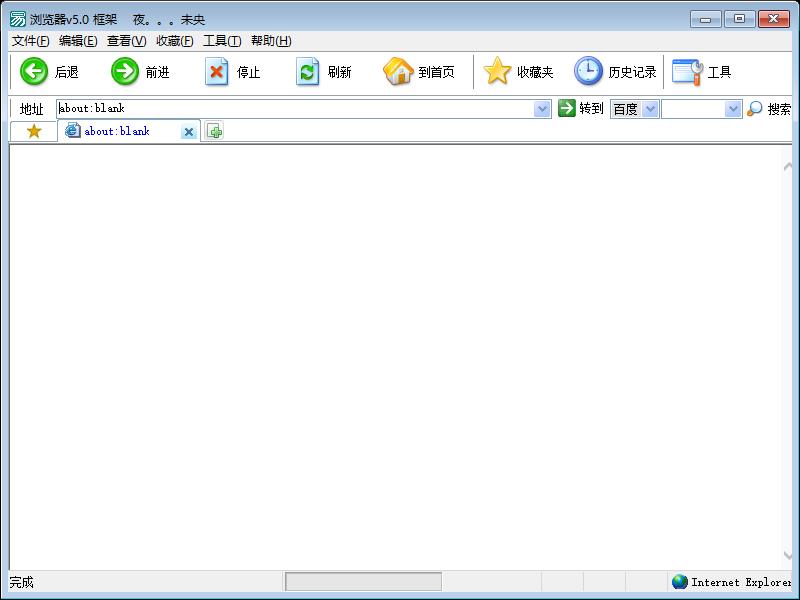Click the 完成 status text
Image resolution: width=800 pixels, height=600 pixels.
pyautogui.click(x=21, y=582)
